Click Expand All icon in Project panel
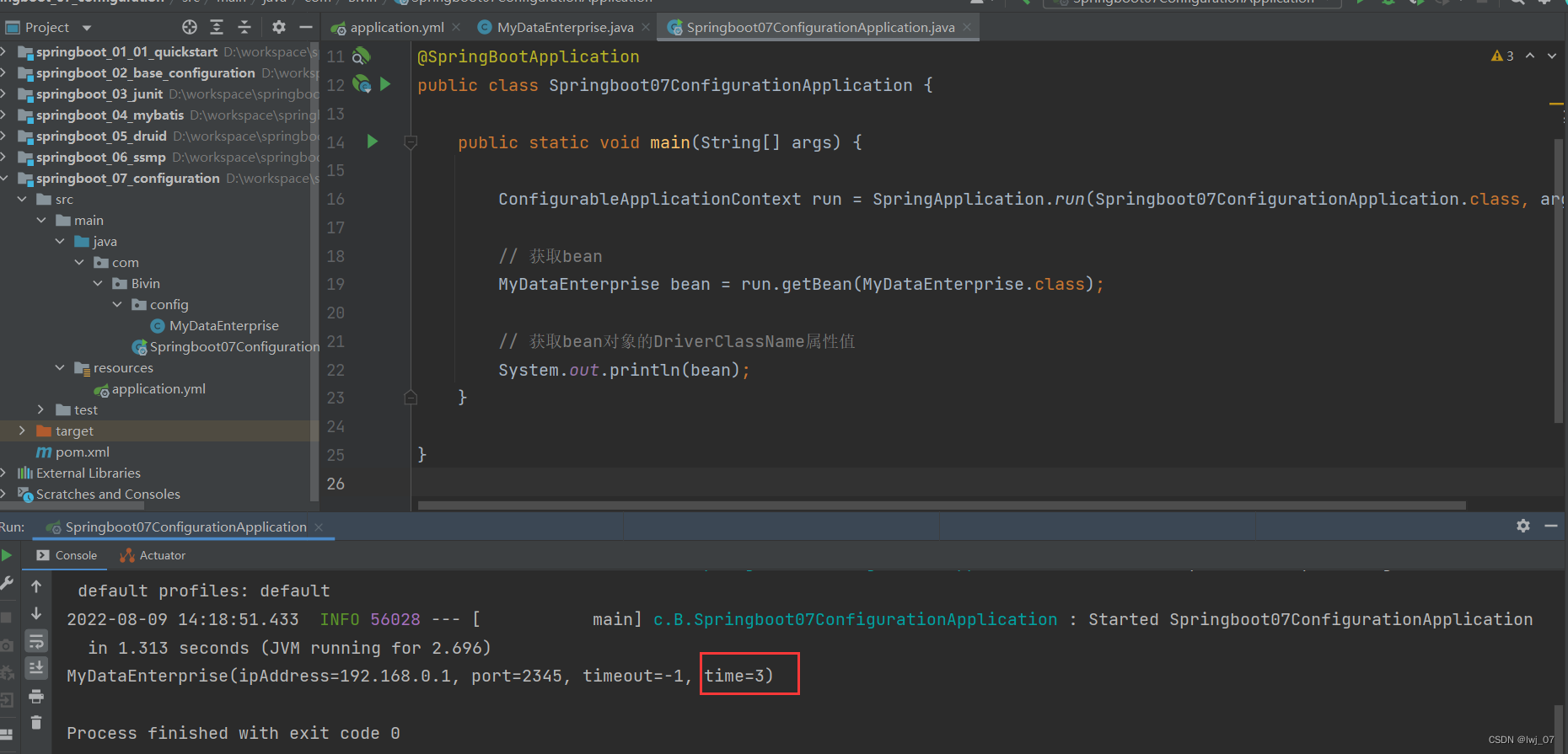This screenshot has width=1568, height=754. (217, 28)
